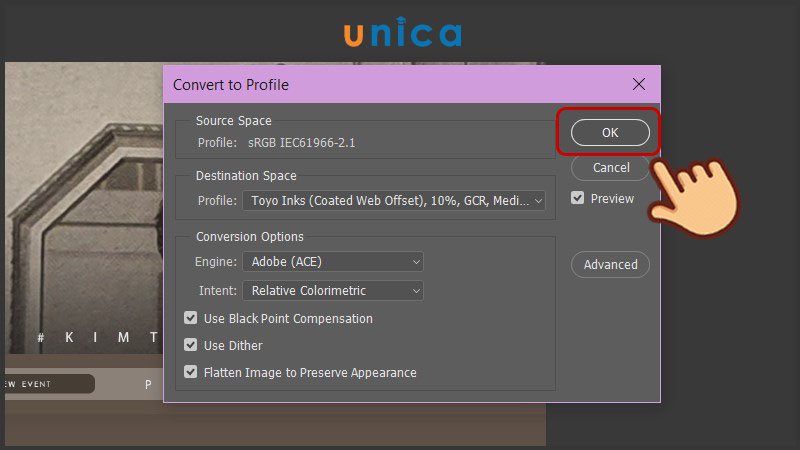
Task: Click the Source Space group label
Action: [x=234, y=120]
